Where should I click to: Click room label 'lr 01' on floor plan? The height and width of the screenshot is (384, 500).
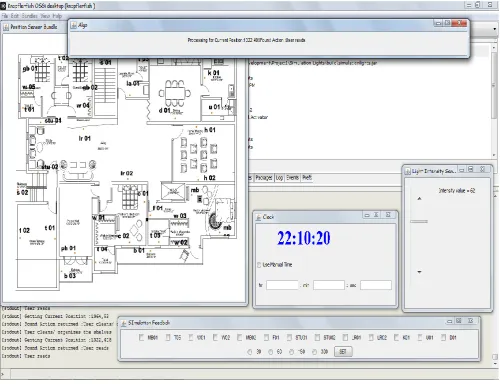pyautogui.click(x=84, y=138)
